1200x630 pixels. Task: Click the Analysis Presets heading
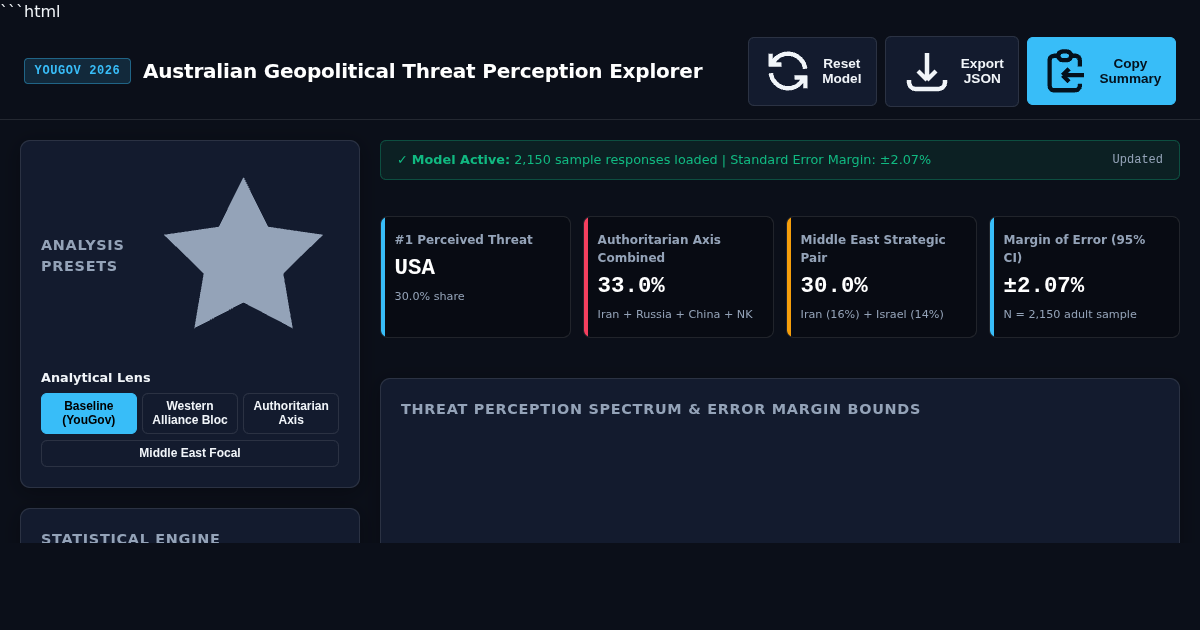(x=83, y=255)
